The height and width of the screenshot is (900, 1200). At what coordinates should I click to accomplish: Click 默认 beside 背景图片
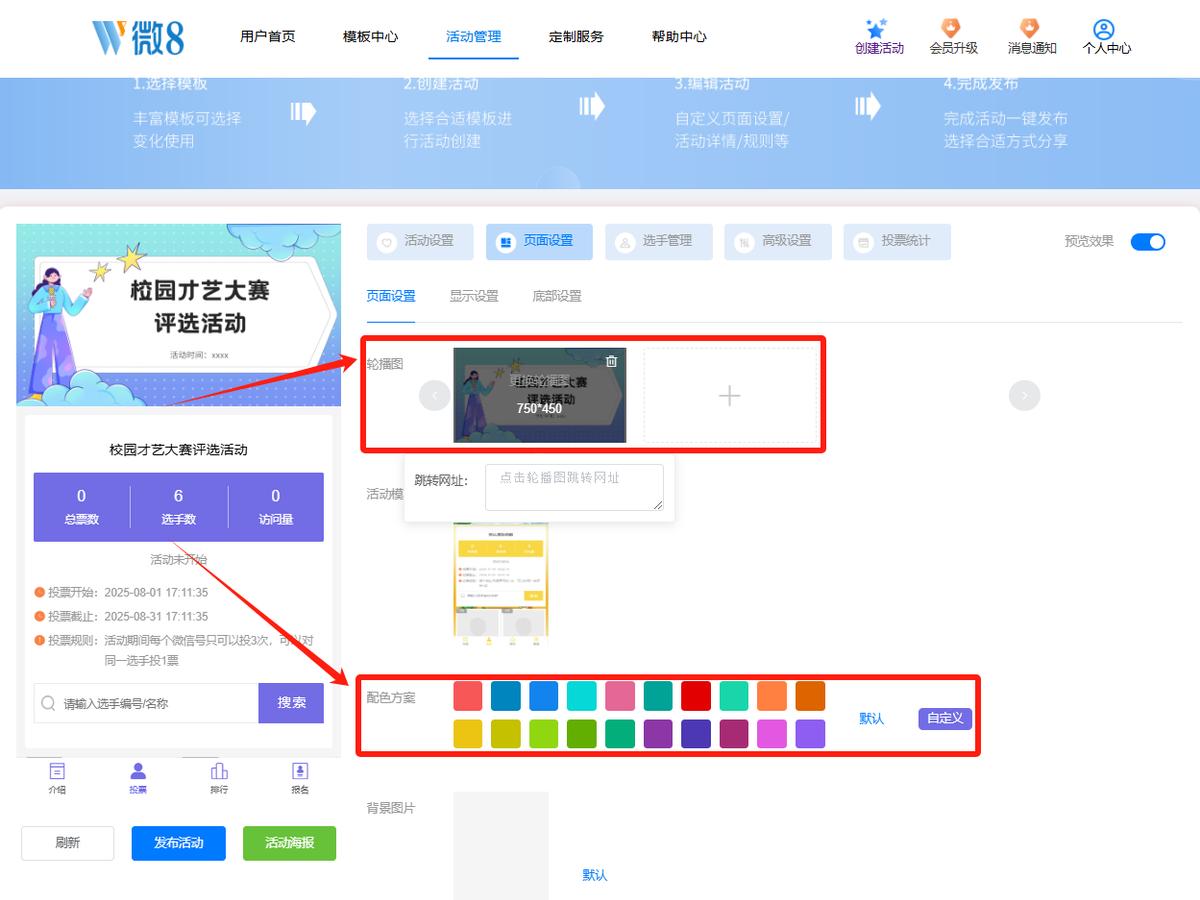tap(595, 875)
